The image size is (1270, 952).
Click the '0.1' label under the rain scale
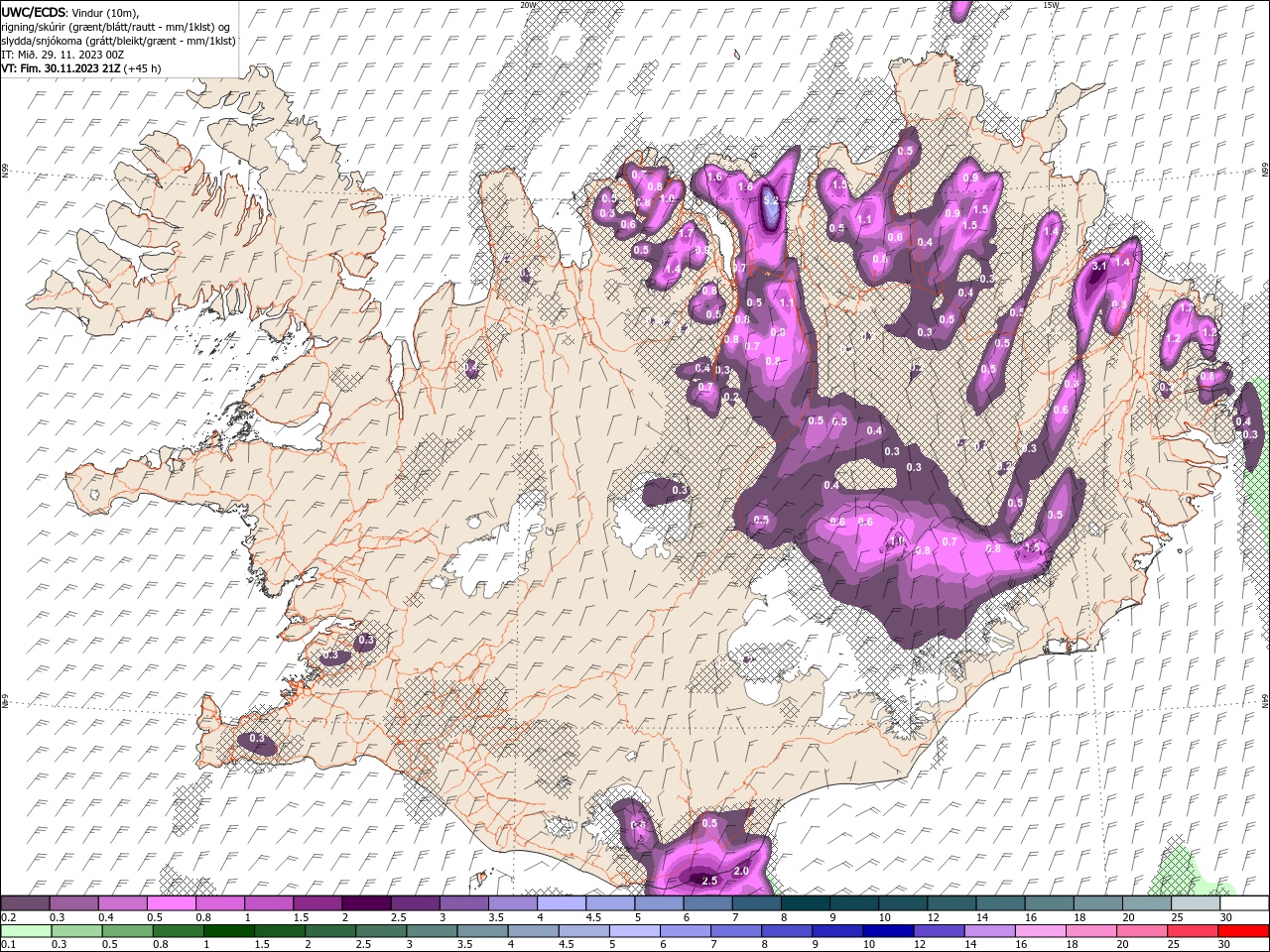point(8,945)
